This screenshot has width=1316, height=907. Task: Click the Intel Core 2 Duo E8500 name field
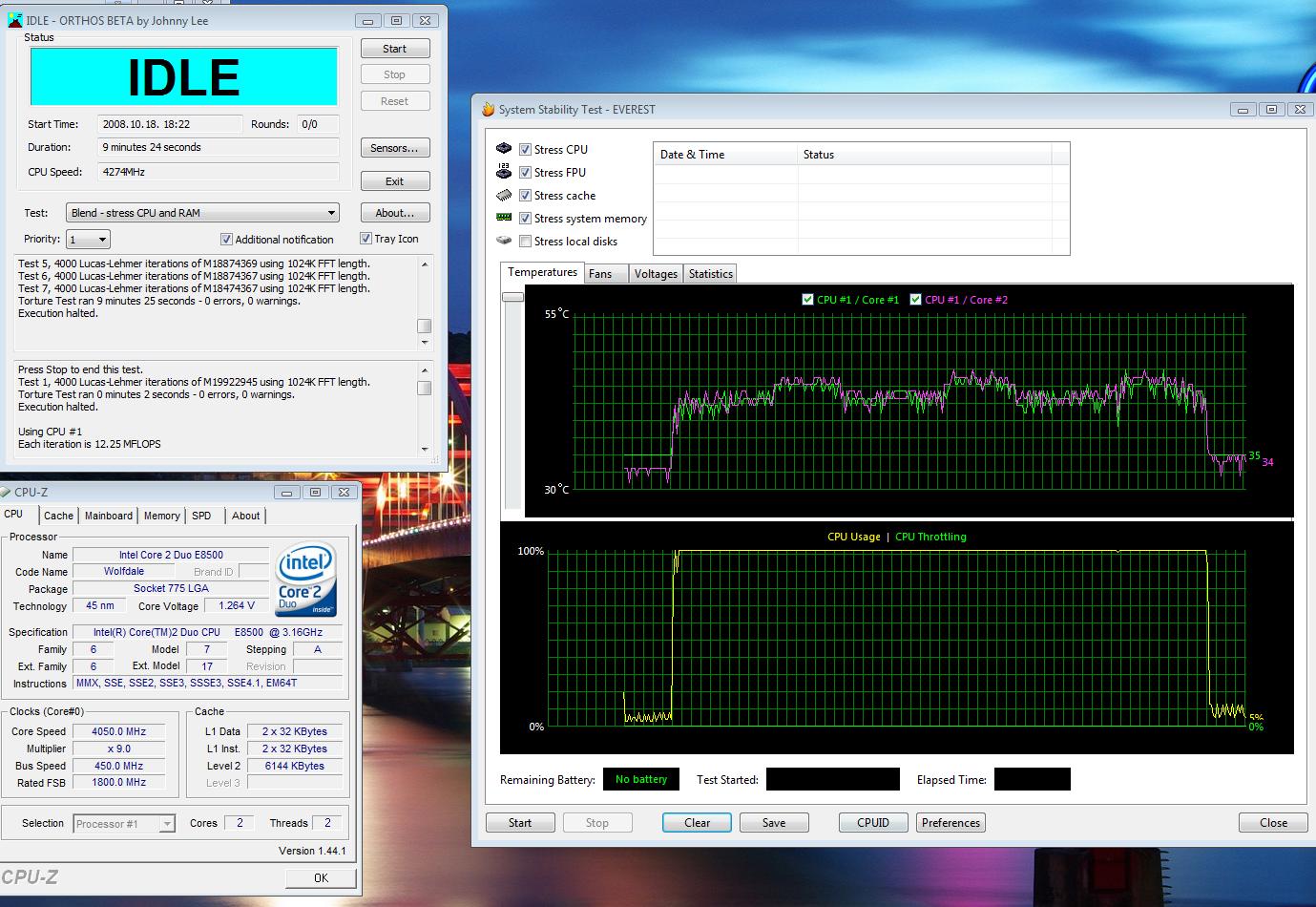pyautogui.click(x=171, y=555)
